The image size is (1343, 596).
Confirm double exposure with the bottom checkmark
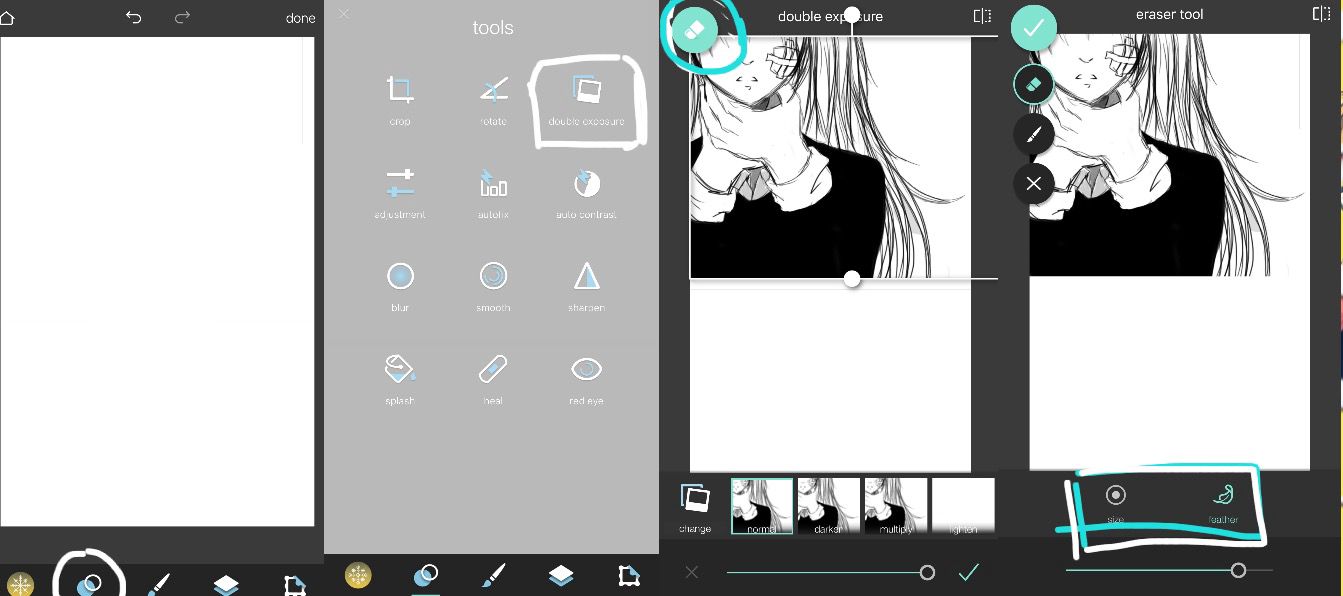click(968, 572)
